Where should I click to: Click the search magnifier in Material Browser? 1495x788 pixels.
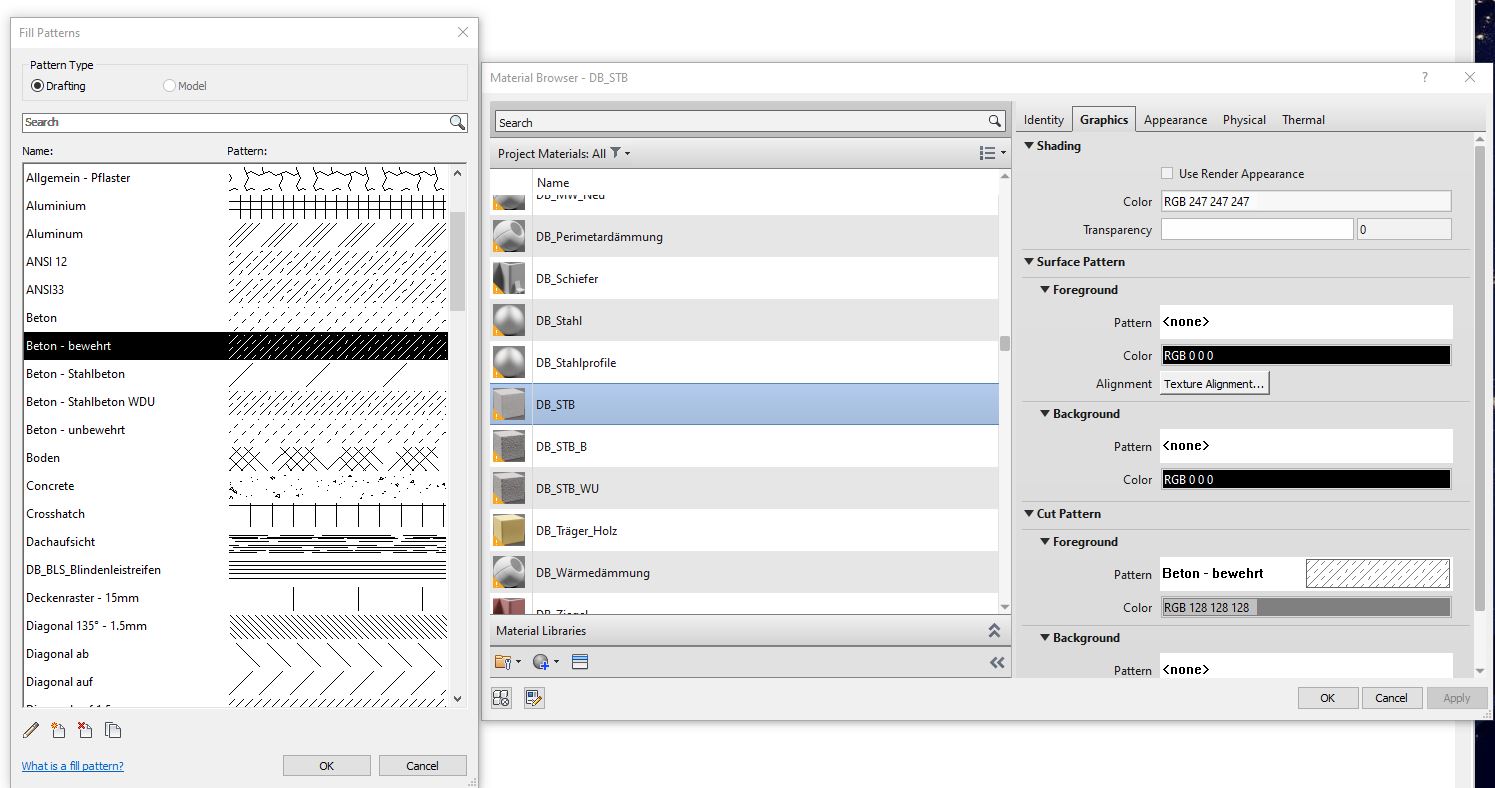[x=993, y=121]
